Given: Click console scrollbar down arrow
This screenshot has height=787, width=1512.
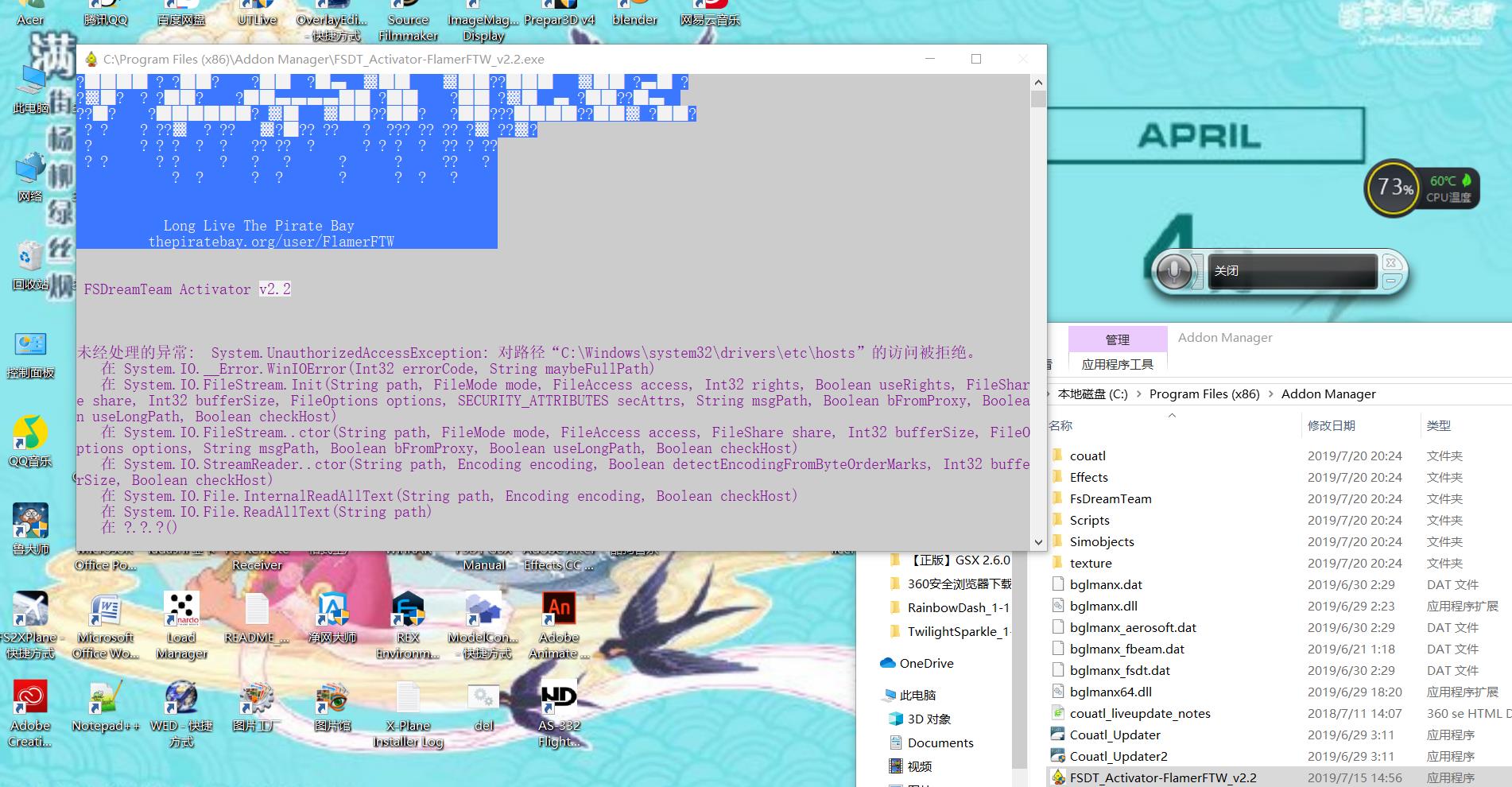Looking at the screenshot, I should coord(1038,542).
